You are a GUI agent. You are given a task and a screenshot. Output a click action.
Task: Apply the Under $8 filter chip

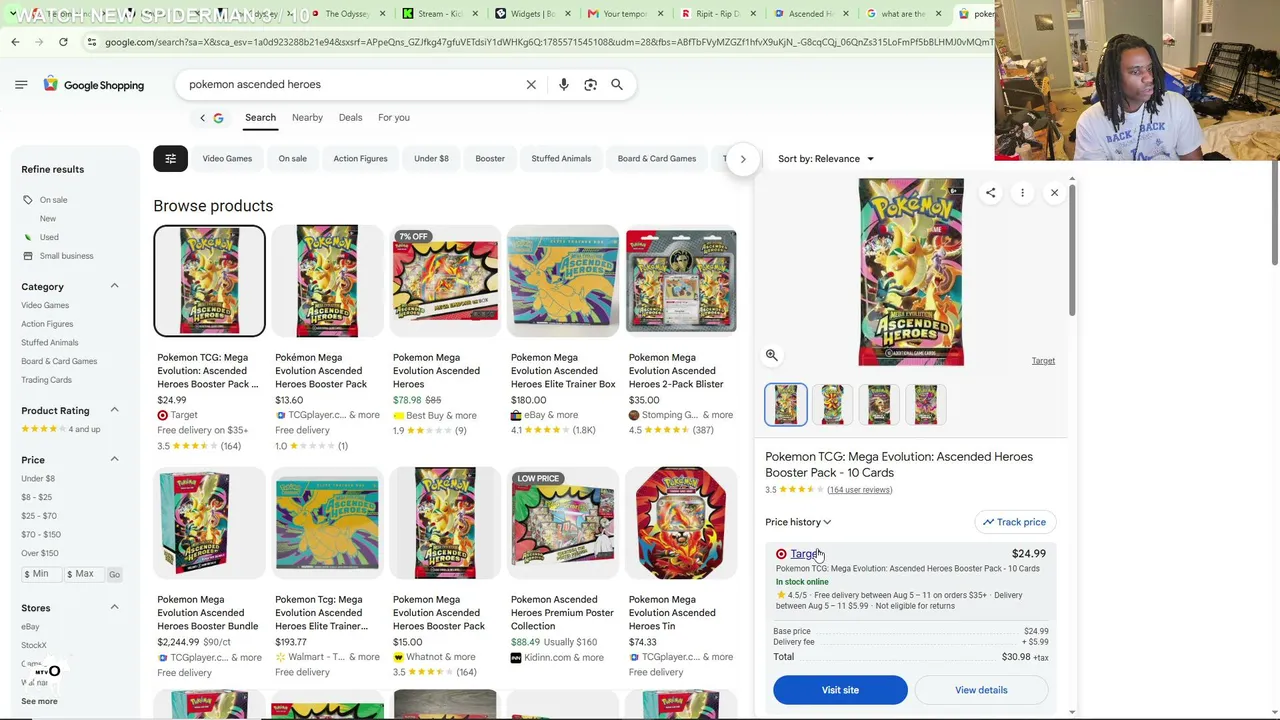pos(431,159)
